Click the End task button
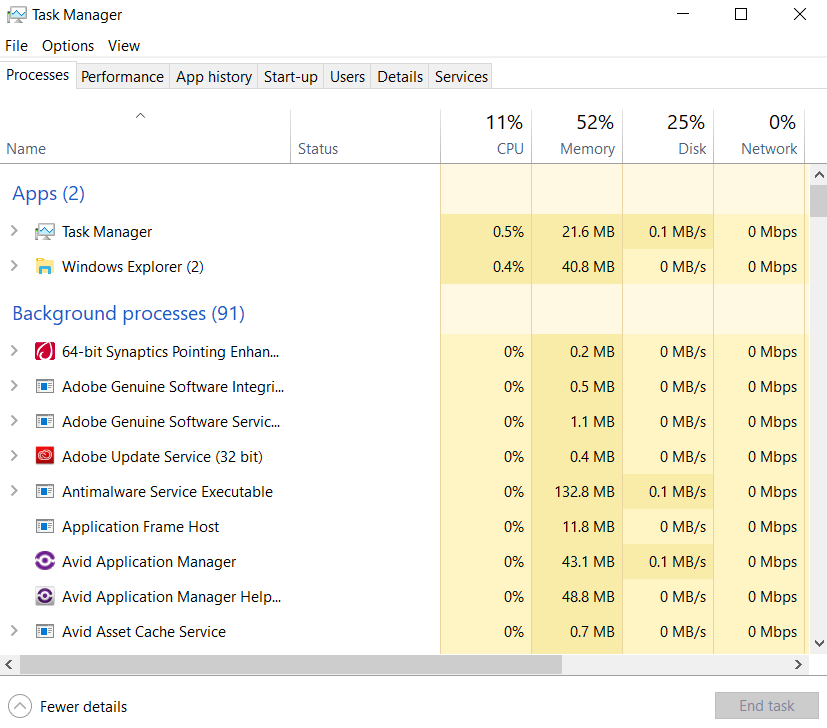 point(766,705)
